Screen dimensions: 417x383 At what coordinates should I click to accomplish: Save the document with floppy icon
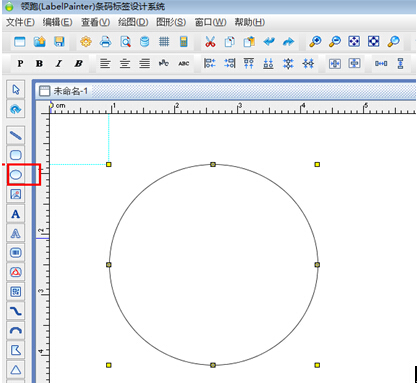[x=59, y=42]
